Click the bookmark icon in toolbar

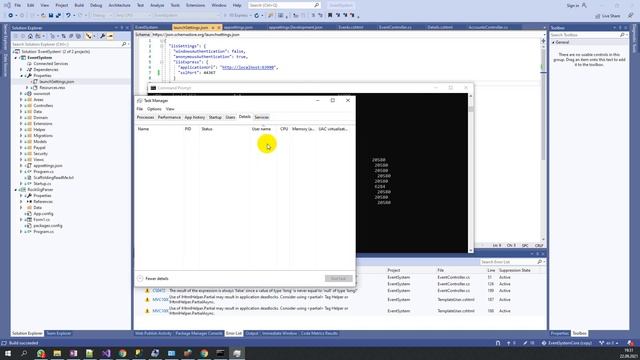[x=330, y=16]
